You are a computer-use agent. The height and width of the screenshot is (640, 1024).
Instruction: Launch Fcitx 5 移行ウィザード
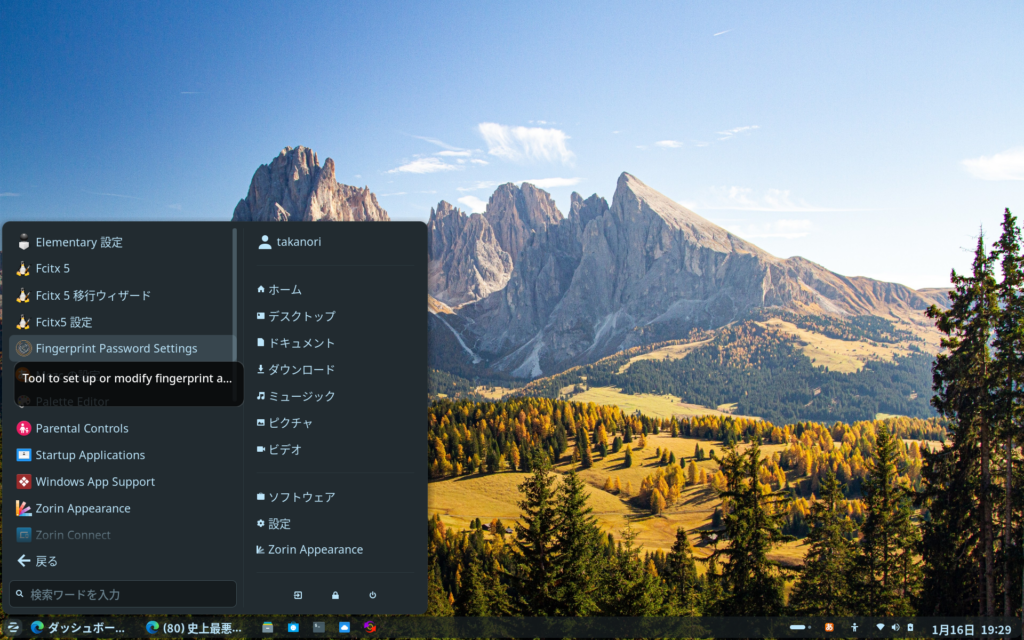(x=93, y=295)
